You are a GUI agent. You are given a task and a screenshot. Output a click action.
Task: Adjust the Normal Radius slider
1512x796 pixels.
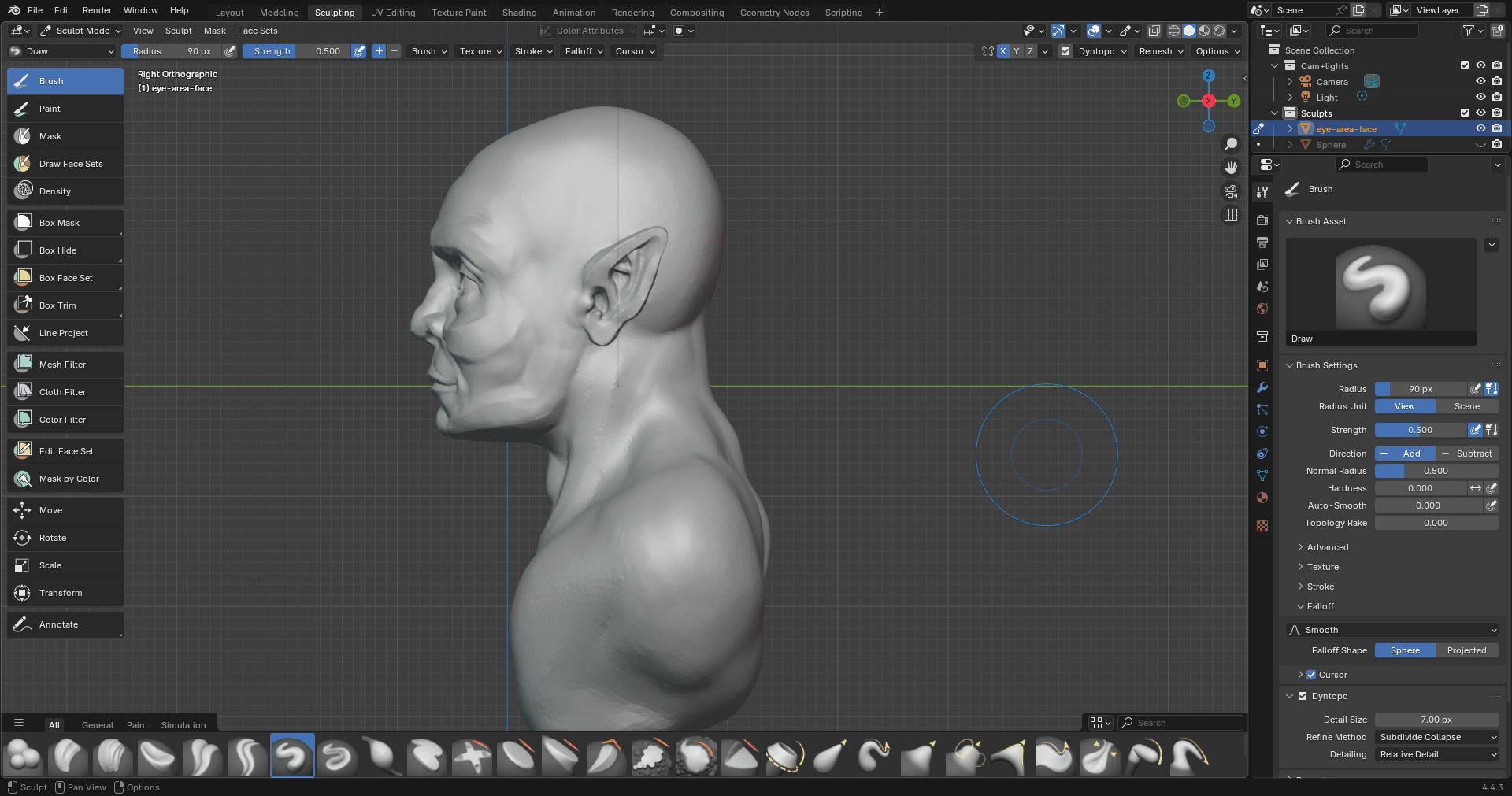coord(1436,471)
